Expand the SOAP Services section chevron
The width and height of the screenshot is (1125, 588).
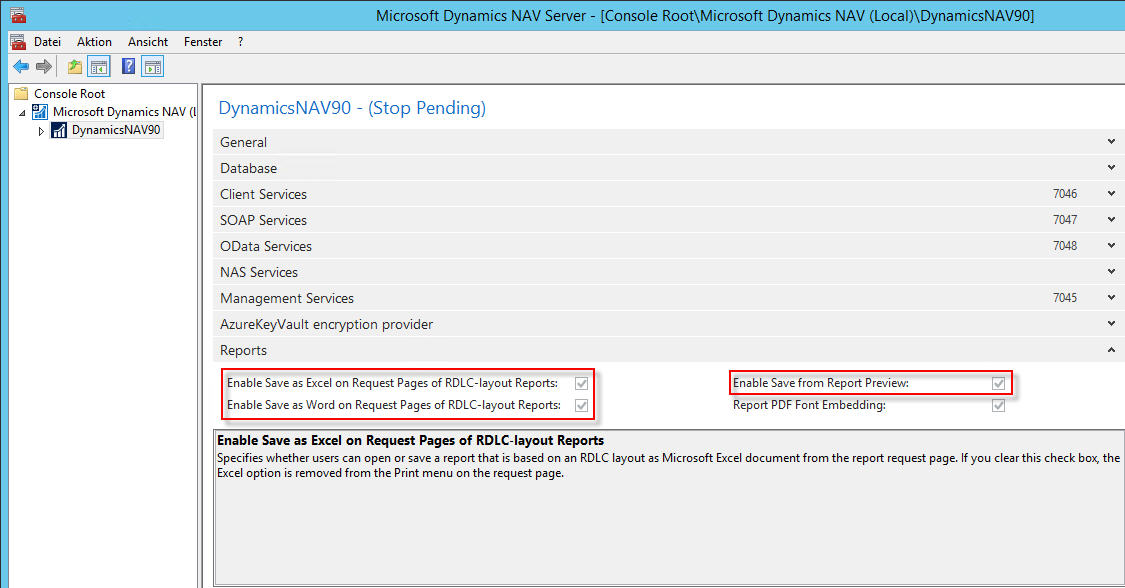(1111, 219)
